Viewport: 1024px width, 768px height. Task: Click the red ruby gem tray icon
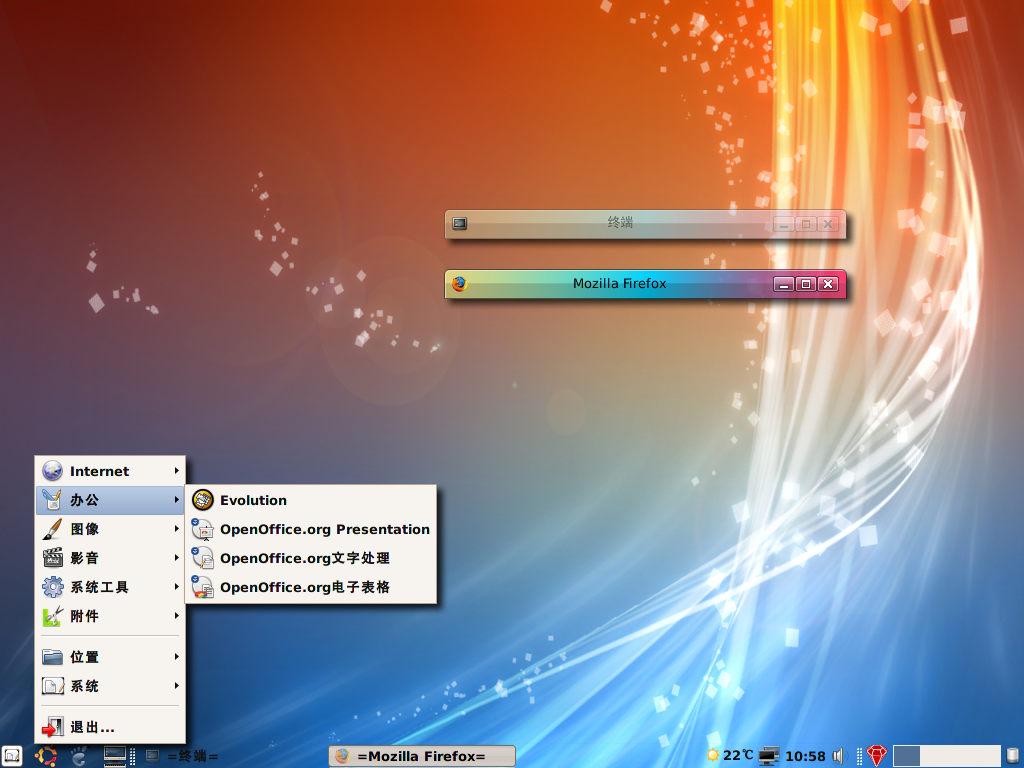click(x=876, y=756)
